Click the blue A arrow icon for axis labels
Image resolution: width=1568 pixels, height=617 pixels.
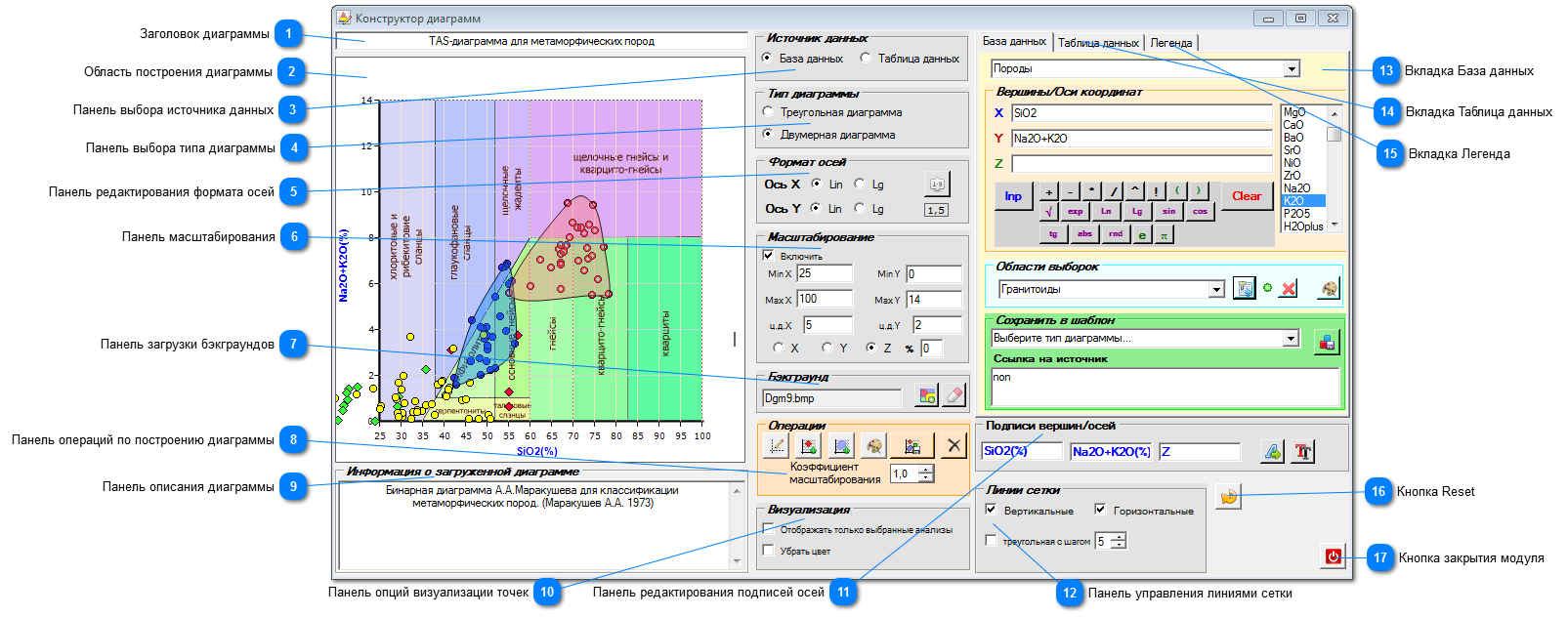[x=1273, y=451]
